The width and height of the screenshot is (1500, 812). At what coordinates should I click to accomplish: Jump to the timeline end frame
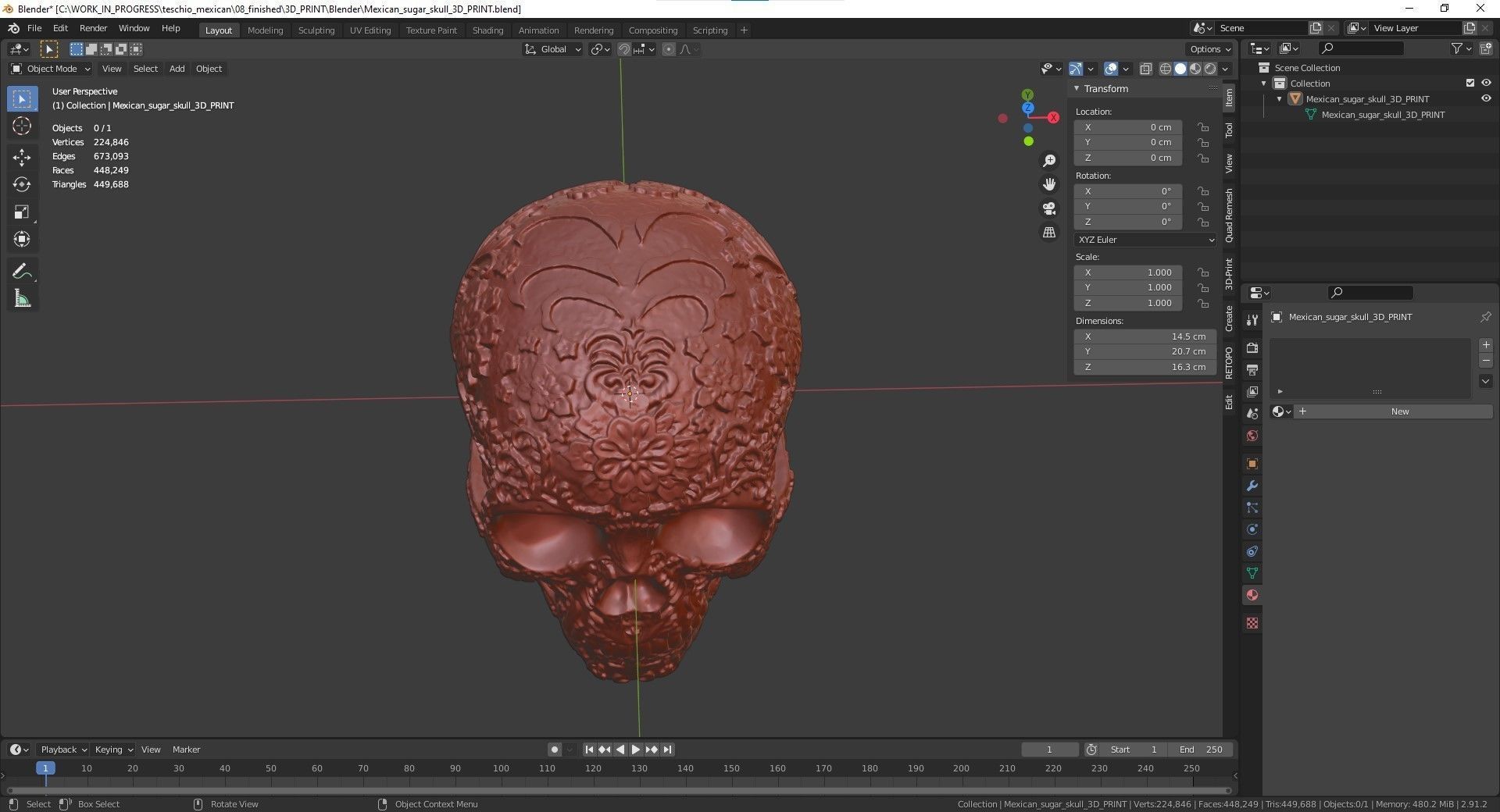click(667, 750)
